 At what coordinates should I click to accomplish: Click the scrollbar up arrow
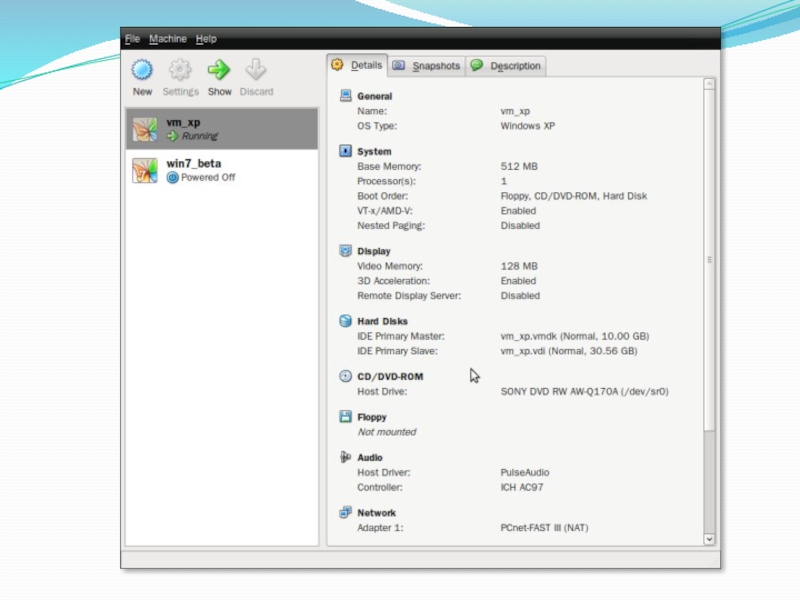[x=710, y=84]
